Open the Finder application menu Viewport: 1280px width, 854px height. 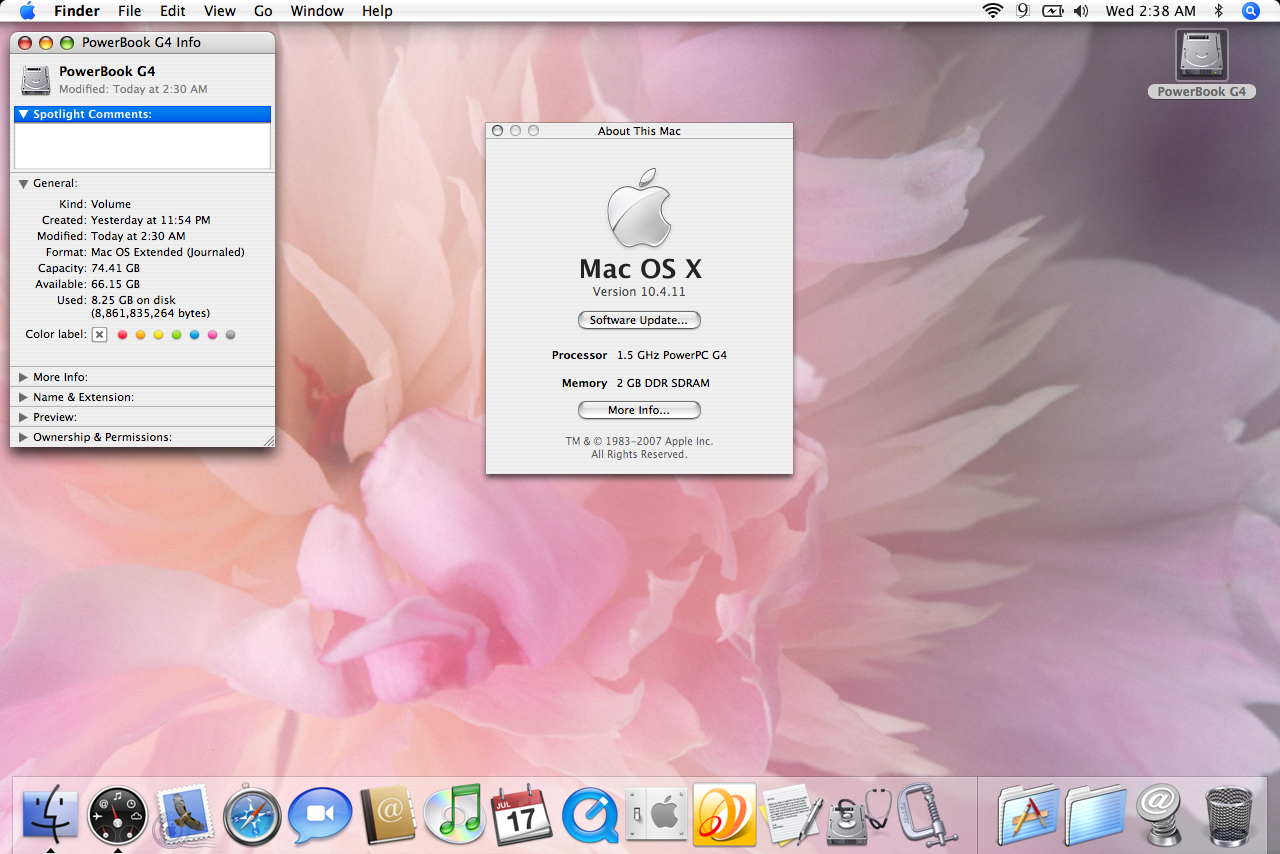click(76, 11)
